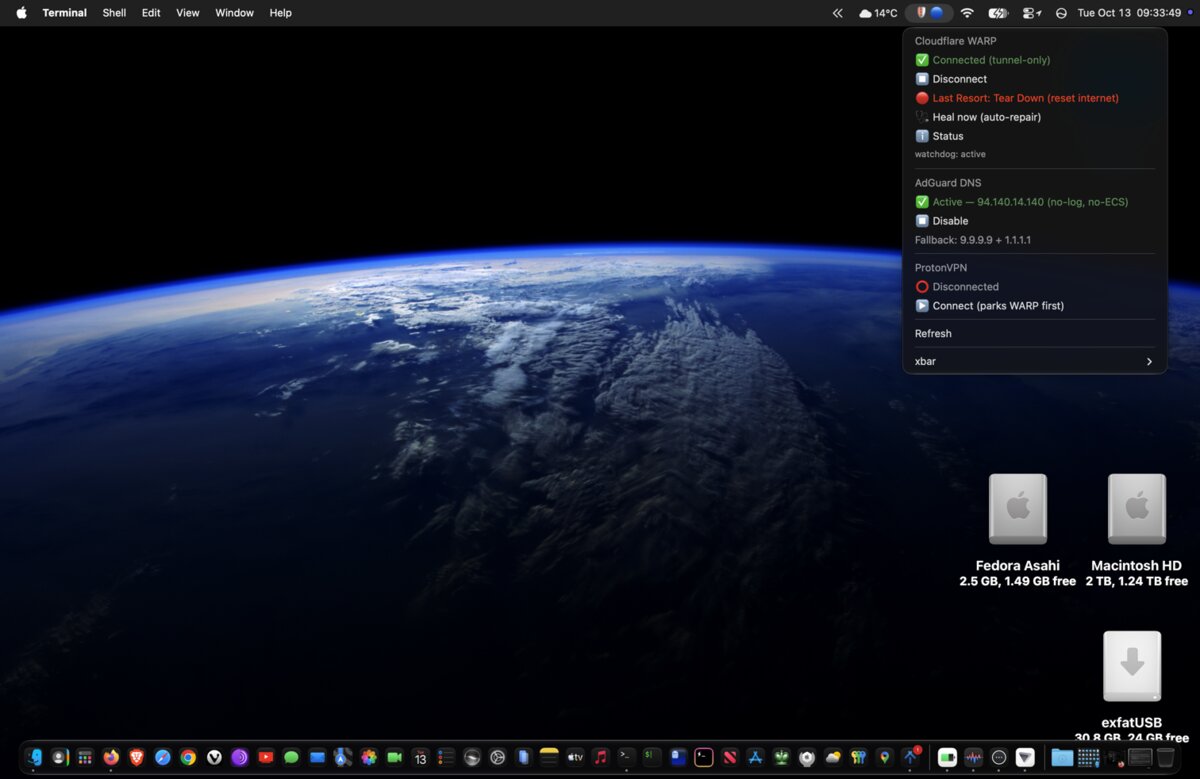
Task: Open FaceTime from the Dock
Action: (394, 757)
